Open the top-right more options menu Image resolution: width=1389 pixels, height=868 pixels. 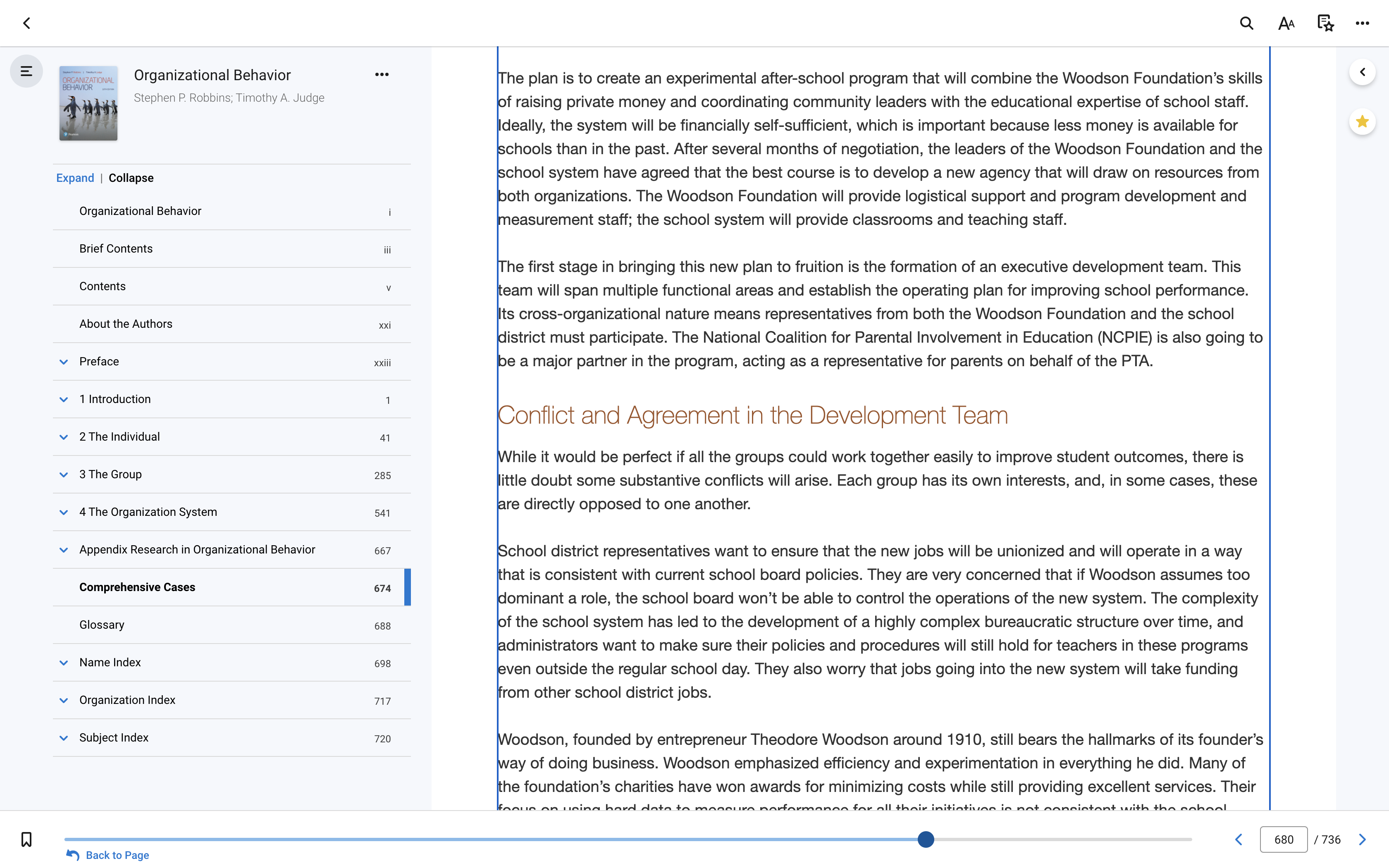1363,23
